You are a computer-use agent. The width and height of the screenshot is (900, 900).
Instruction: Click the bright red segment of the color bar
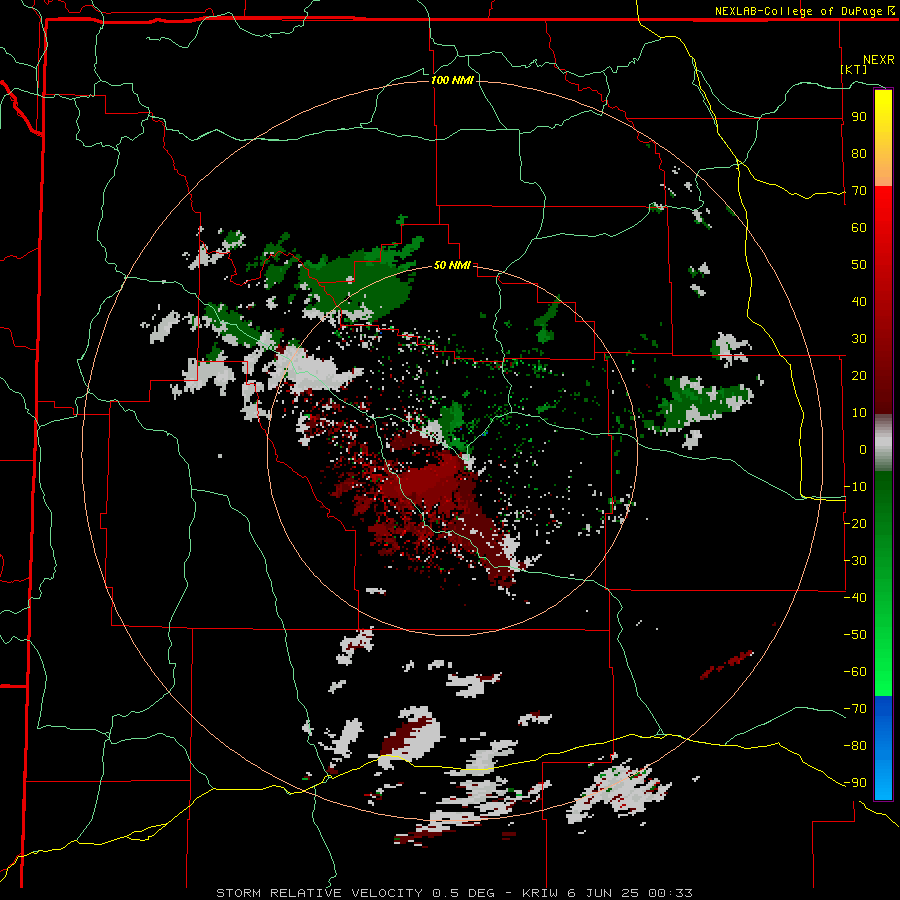point(883,300)
